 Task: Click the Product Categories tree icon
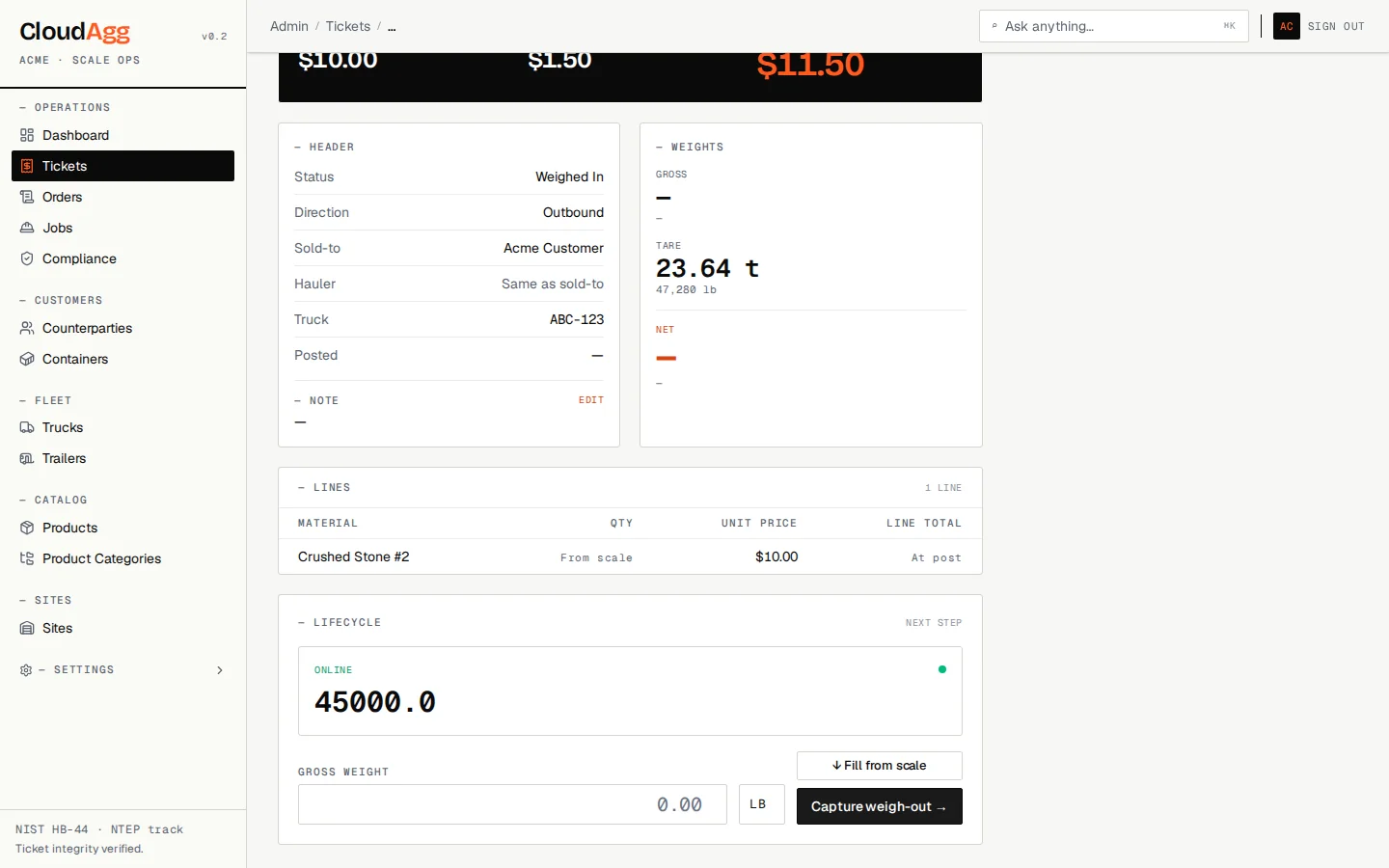coord(27,558)
